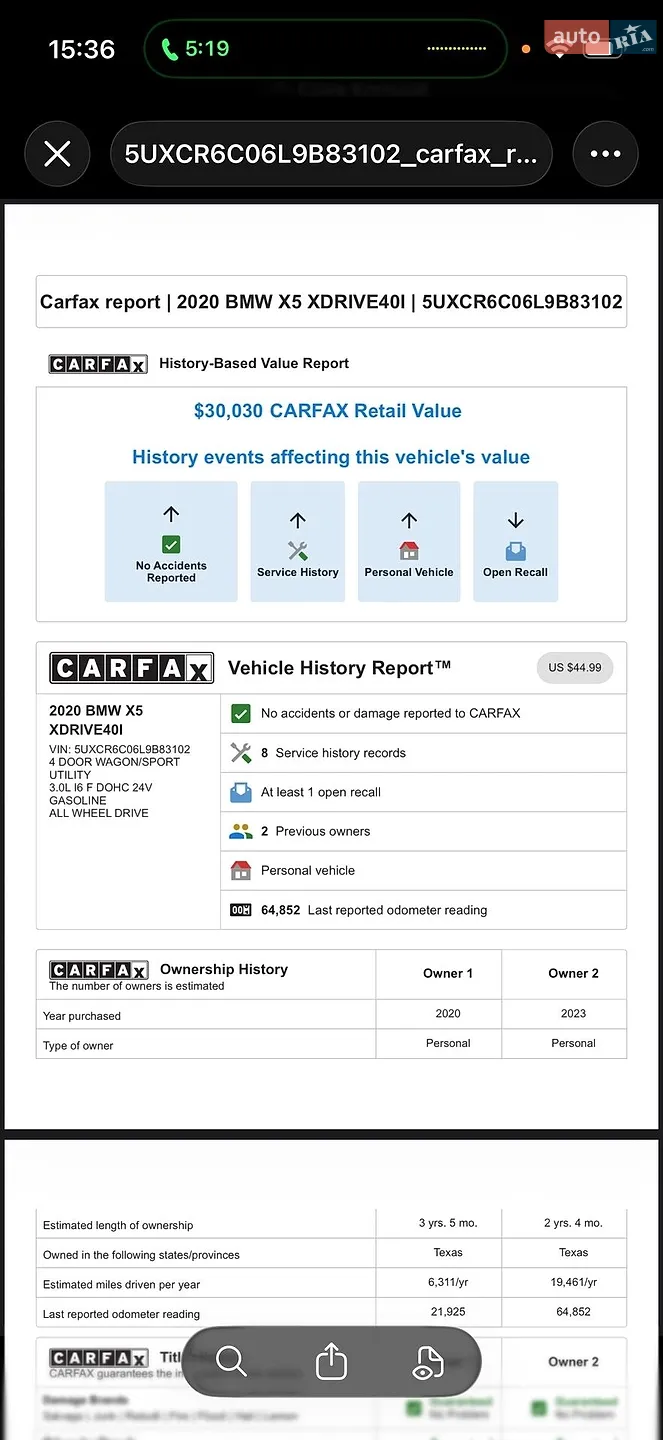
Task: Click the 21,925 odometer reading cell
Action: (x=448, y=1311)
